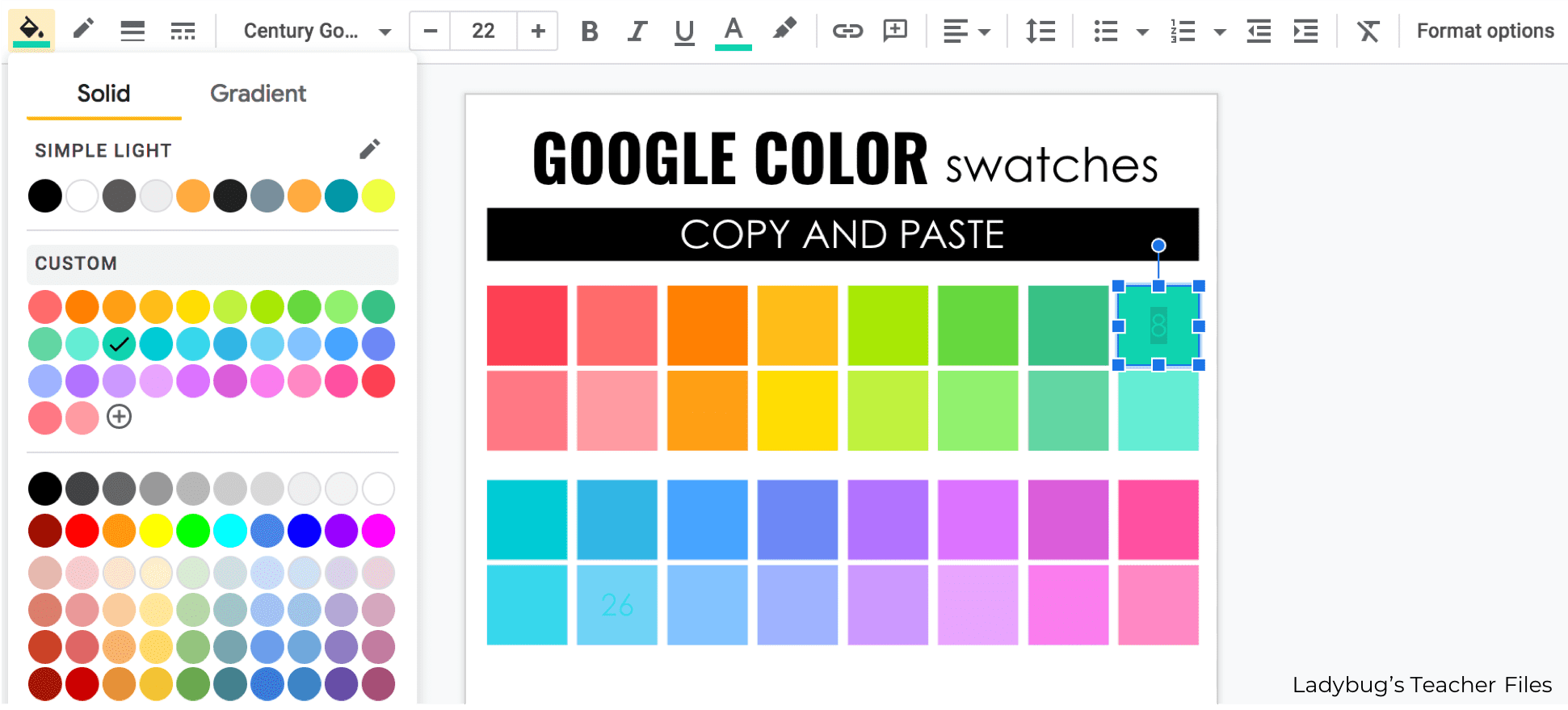
Task: Click the font size field showing 22
Action: click(x=483, y=32)
